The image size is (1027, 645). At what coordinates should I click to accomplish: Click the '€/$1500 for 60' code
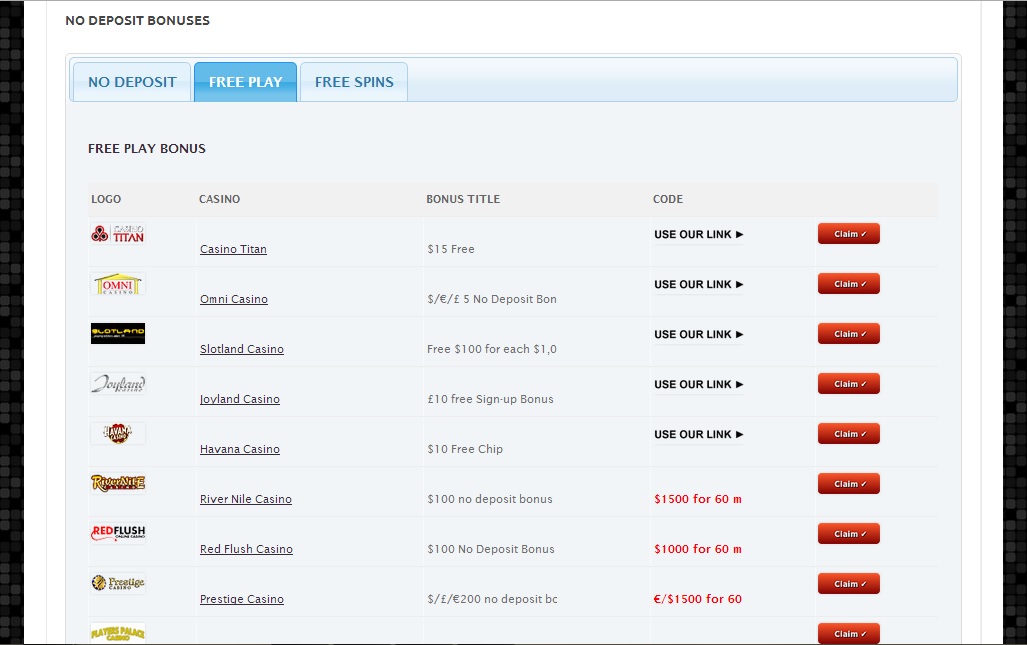coord(698,599)
